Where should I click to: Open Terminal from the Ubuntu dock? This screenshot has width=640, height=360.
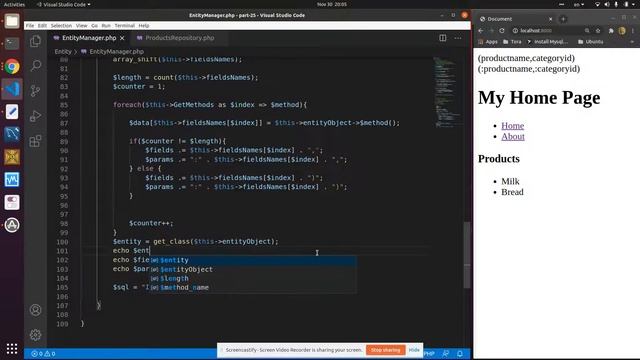coord(12,43)
